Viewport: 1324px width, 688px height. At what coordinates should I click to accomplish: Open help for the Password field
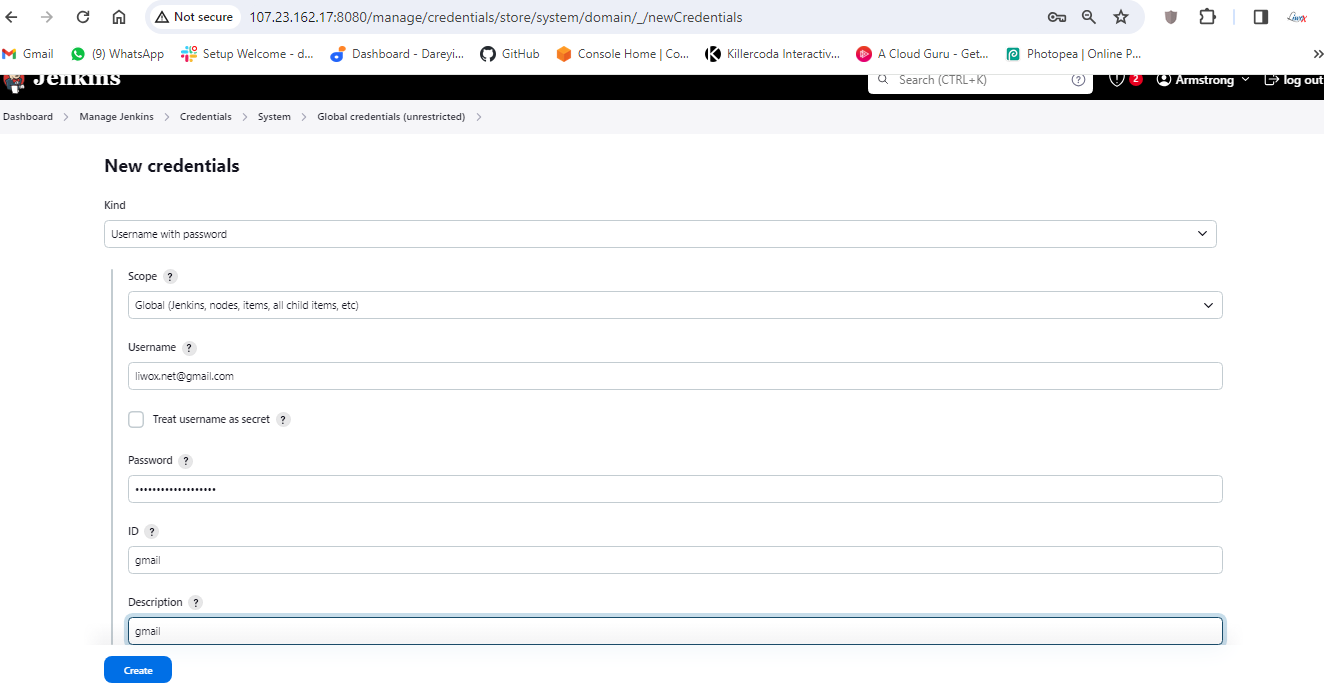(186, 461)
